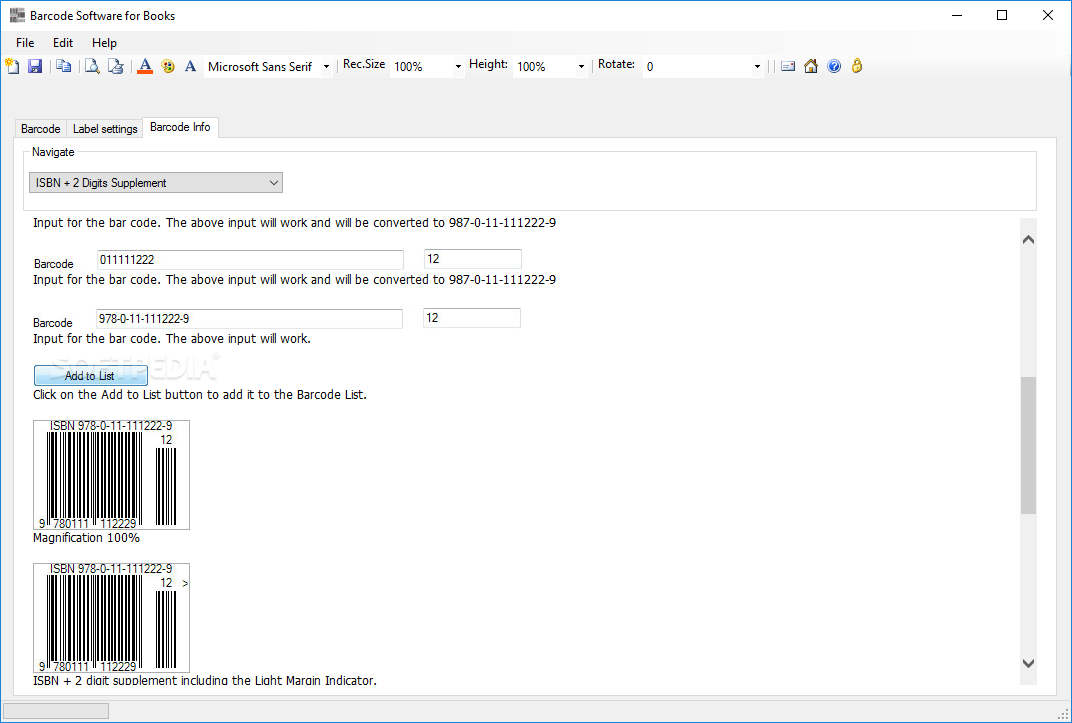Open the color palette icon
Image resolution: width=1072 pixels, height=723 pixels.
coord(168,66)
